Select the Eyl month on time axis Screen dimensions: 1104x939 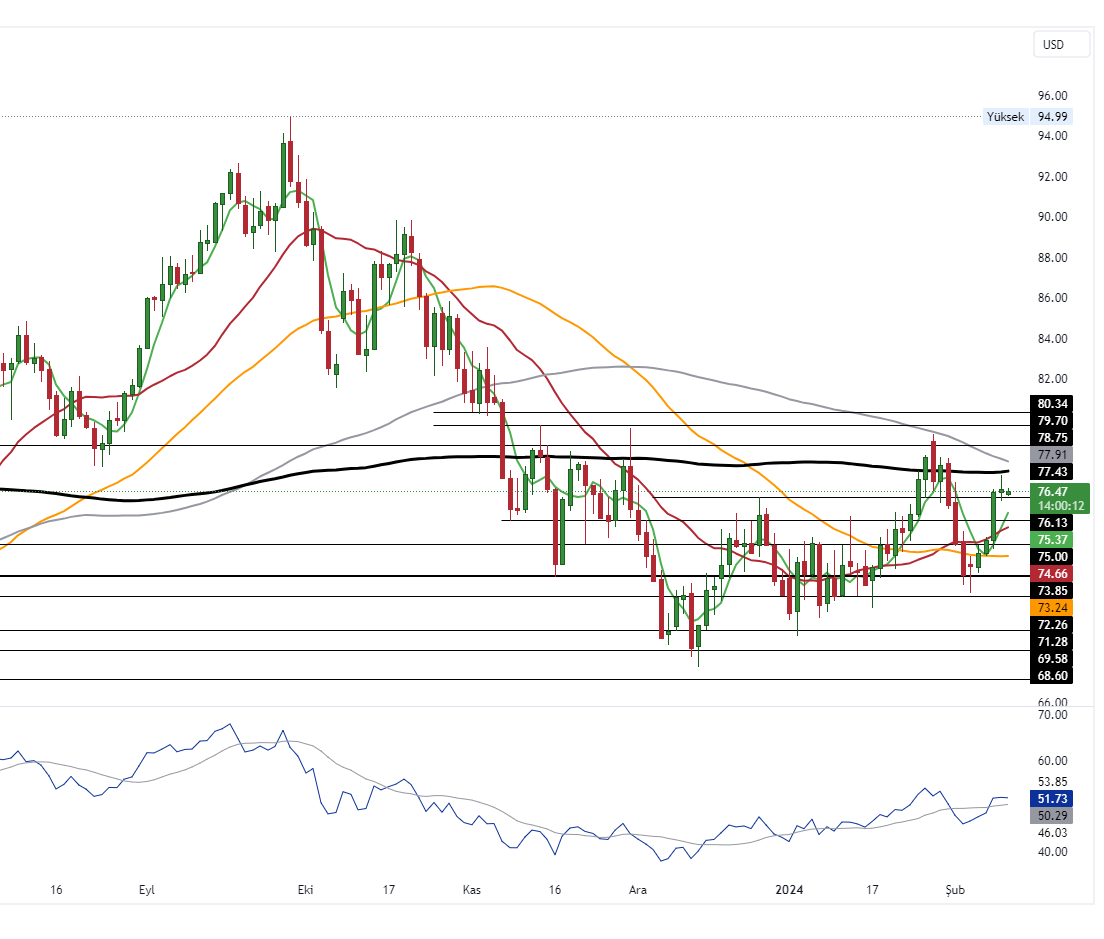coord(147,889)
